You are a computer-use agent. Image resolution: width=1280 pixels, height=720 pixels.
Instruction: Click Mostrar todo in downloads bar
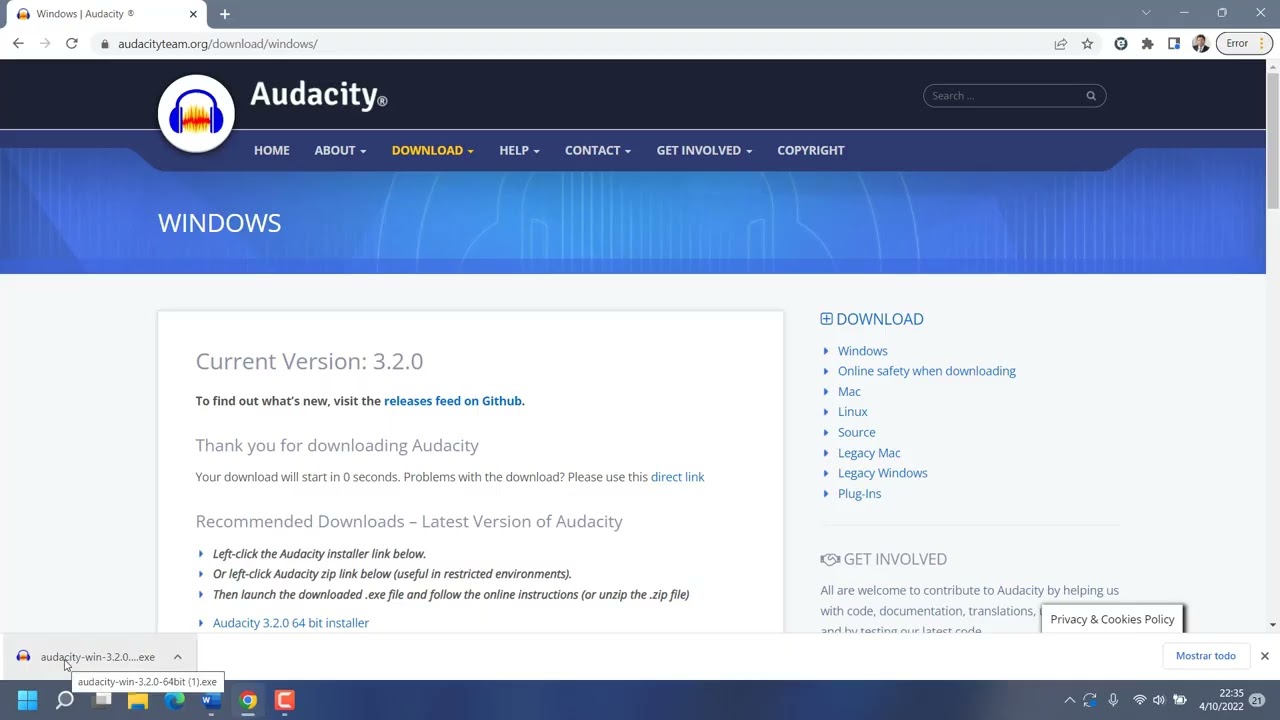(x=1205, y=656)
